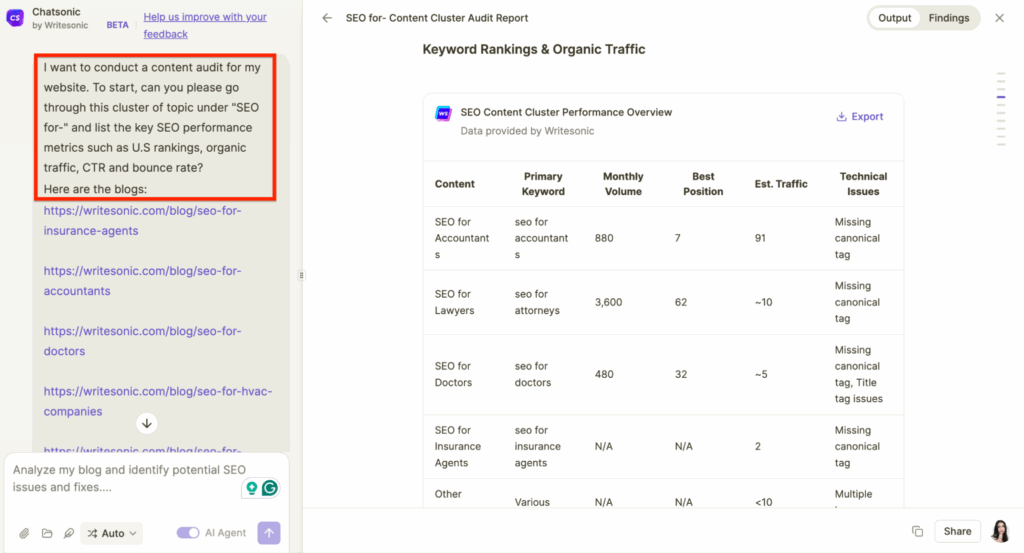Click the highlighted purple section outline marker
The image size is (1024, 553).
(1000, 97)
